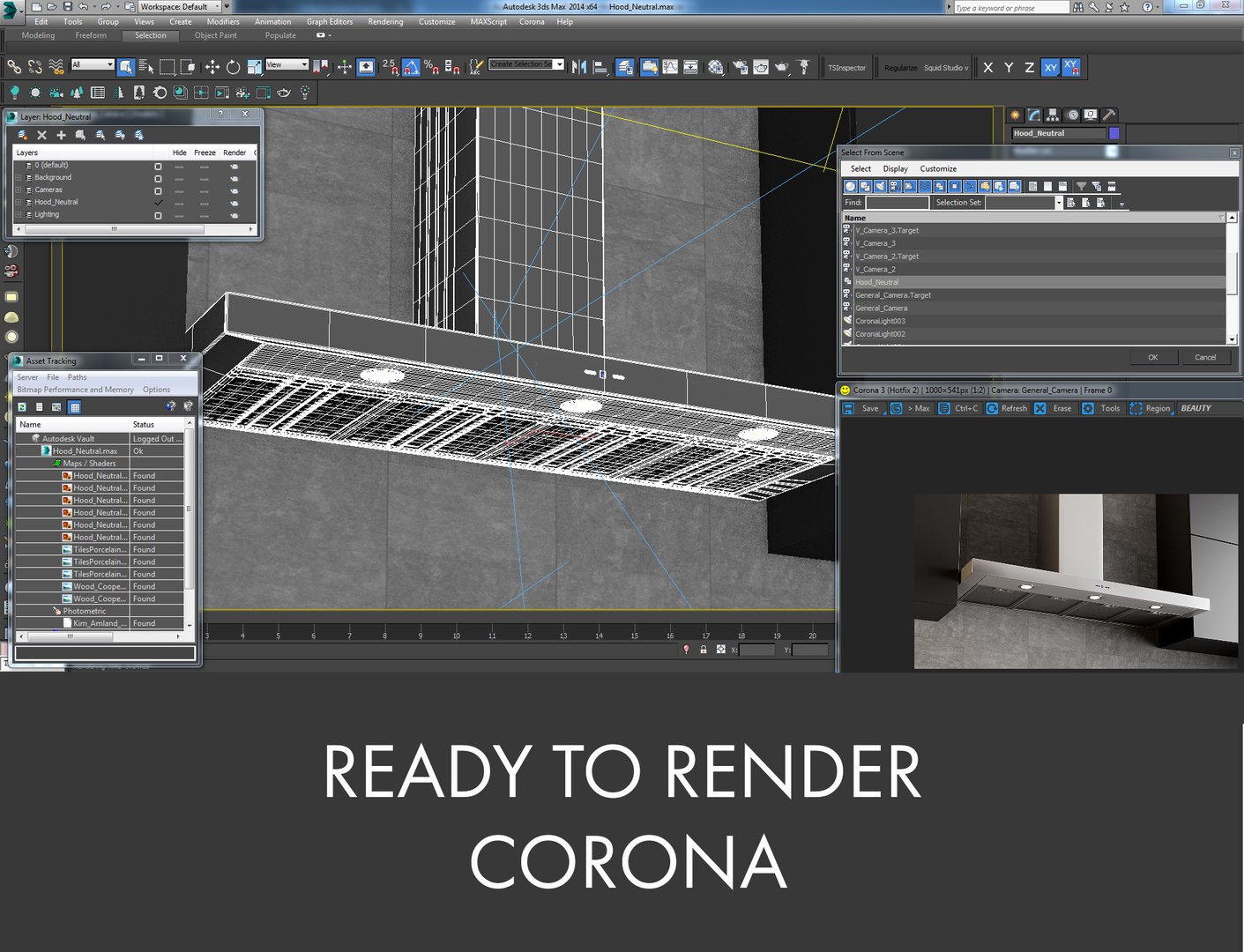Click the Unlink Selection broken chain icon
This screenshot has height=952, width=1244.
coord(35,67)
